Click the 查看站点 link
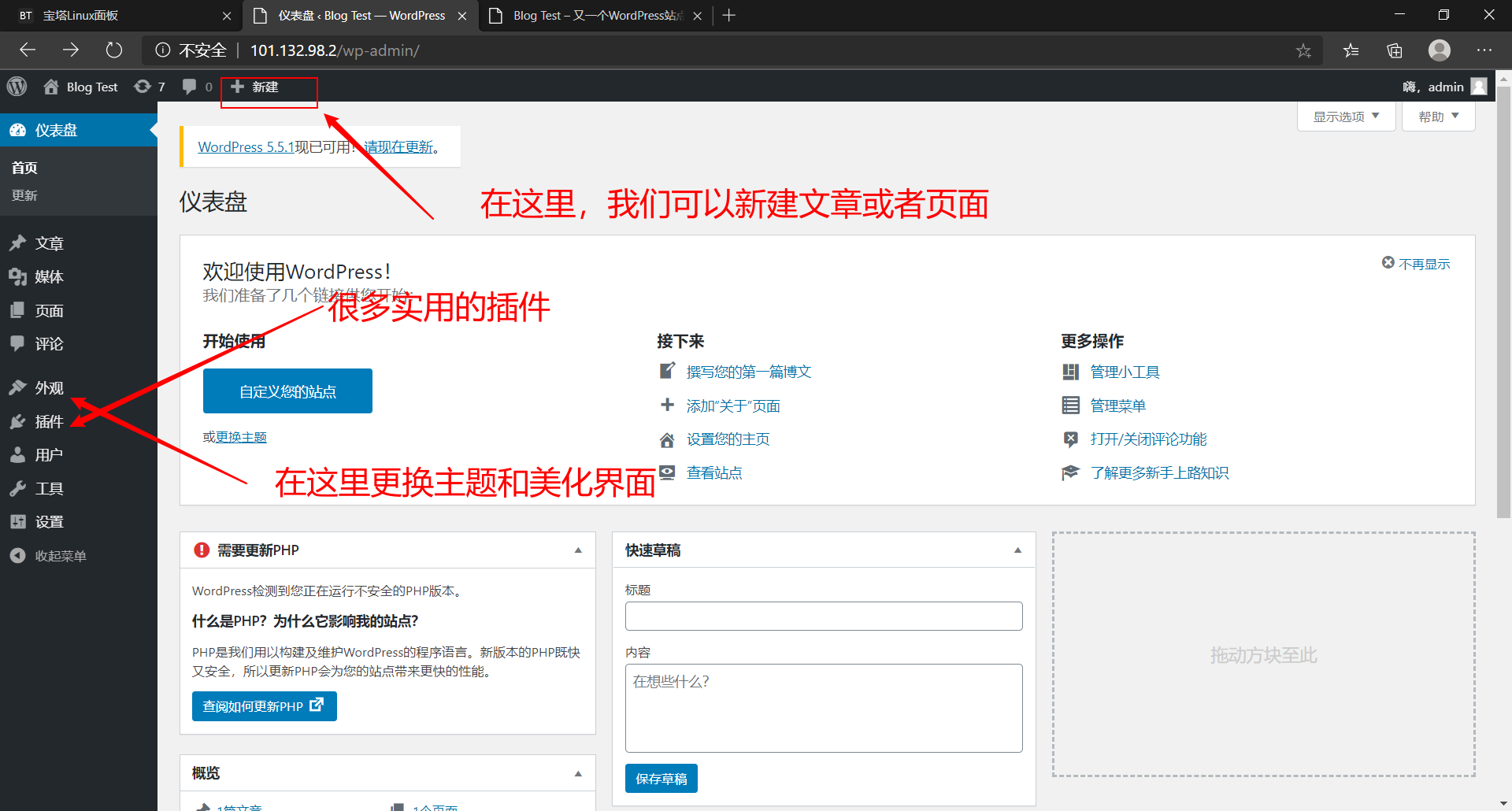Screen dimensions: 1512x811 (713, 472)
